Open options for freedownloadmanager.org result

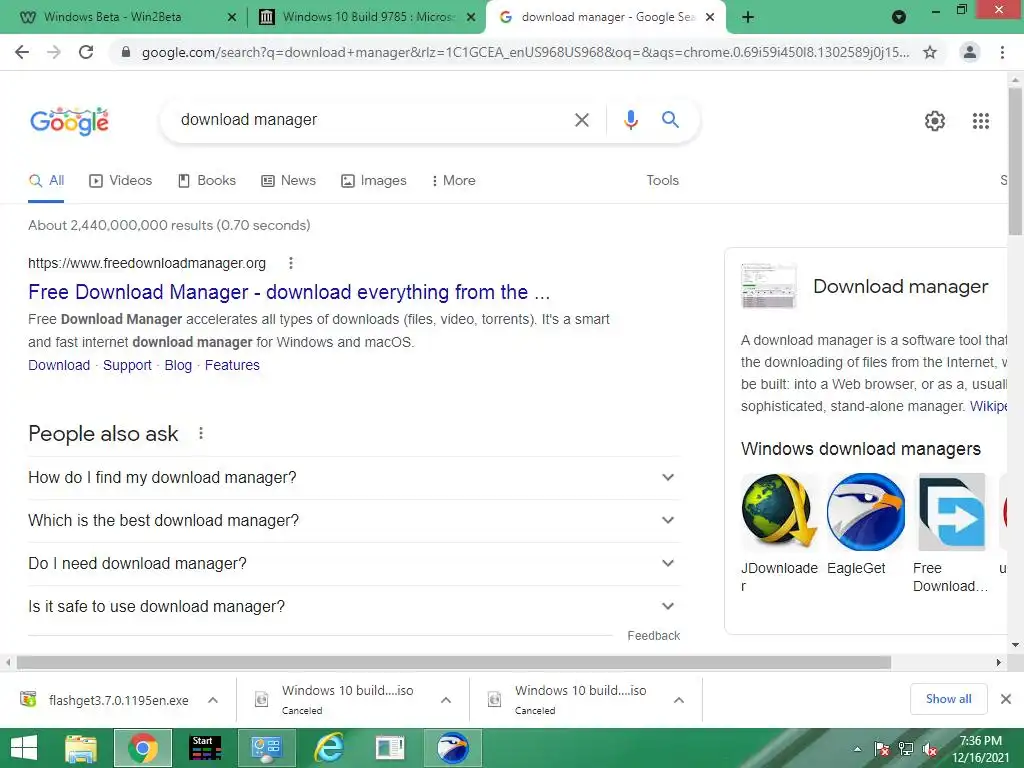(x=291, y=263)
